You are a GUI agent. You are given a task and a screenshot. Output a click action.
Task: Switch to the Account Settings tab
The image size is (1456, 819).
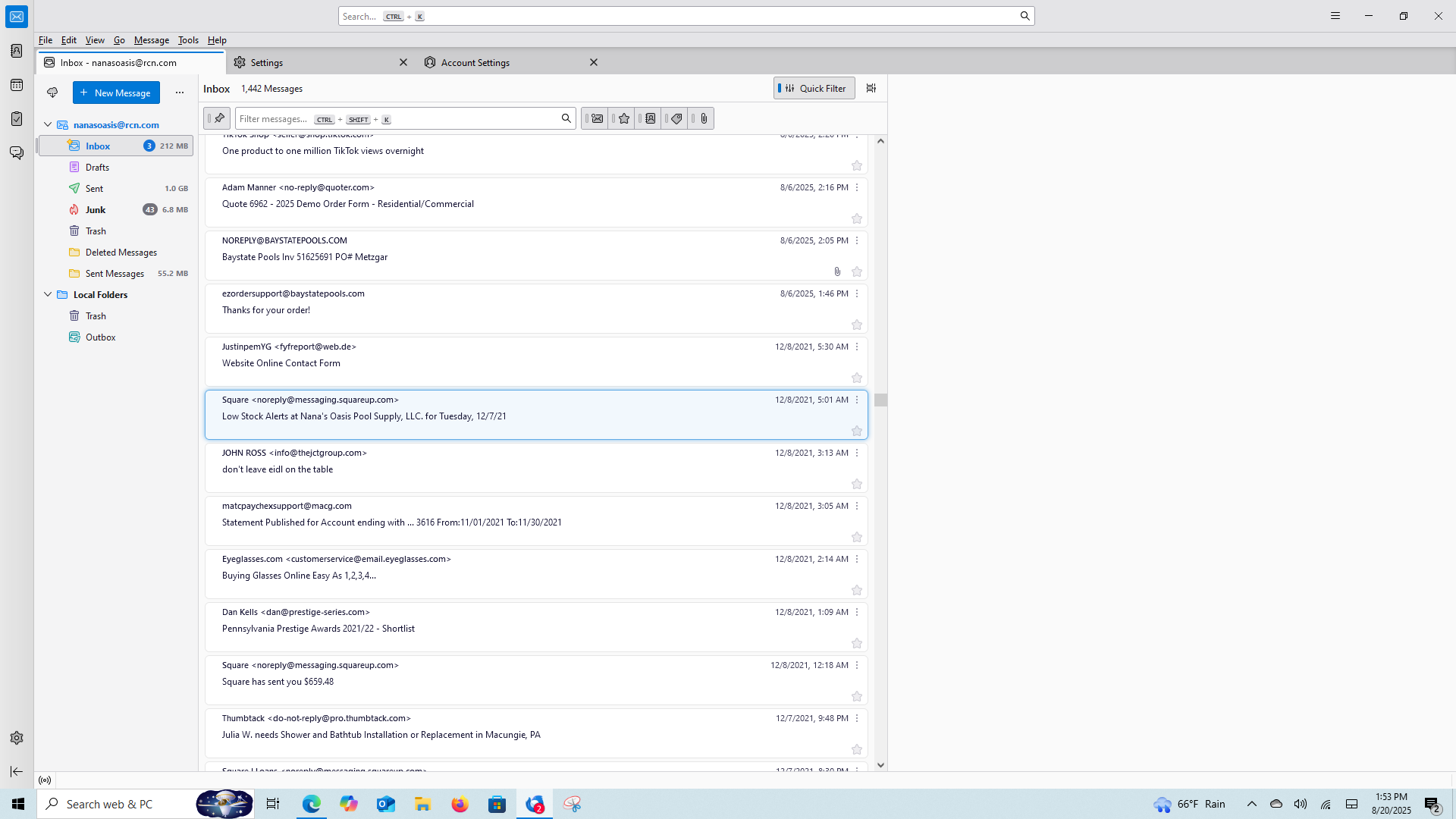tap(475, 63)
